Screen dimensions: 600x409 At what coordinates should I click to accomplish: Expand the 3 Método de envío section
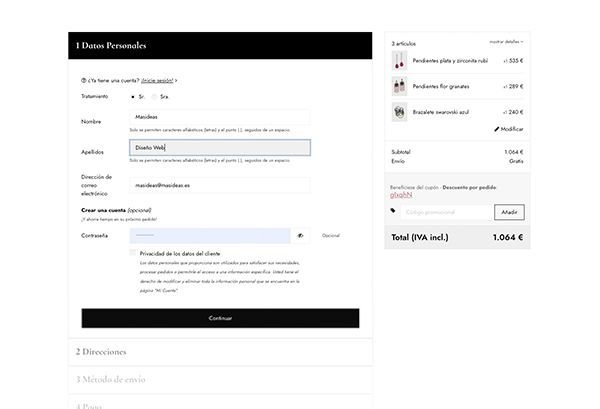tap(220, 380)
